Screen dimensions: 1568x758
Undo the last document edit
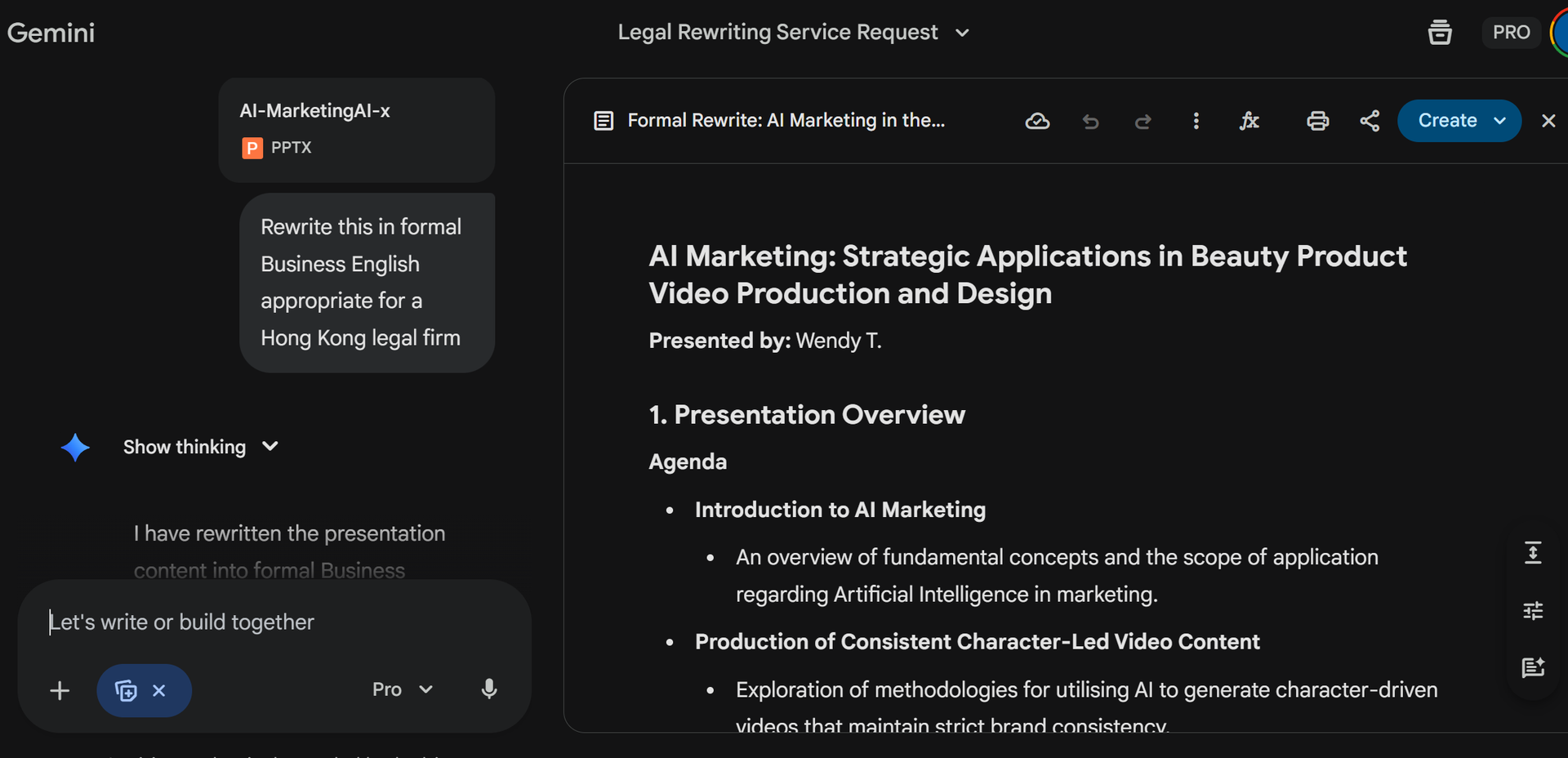pyautogui.click(x=1090, y=122)
